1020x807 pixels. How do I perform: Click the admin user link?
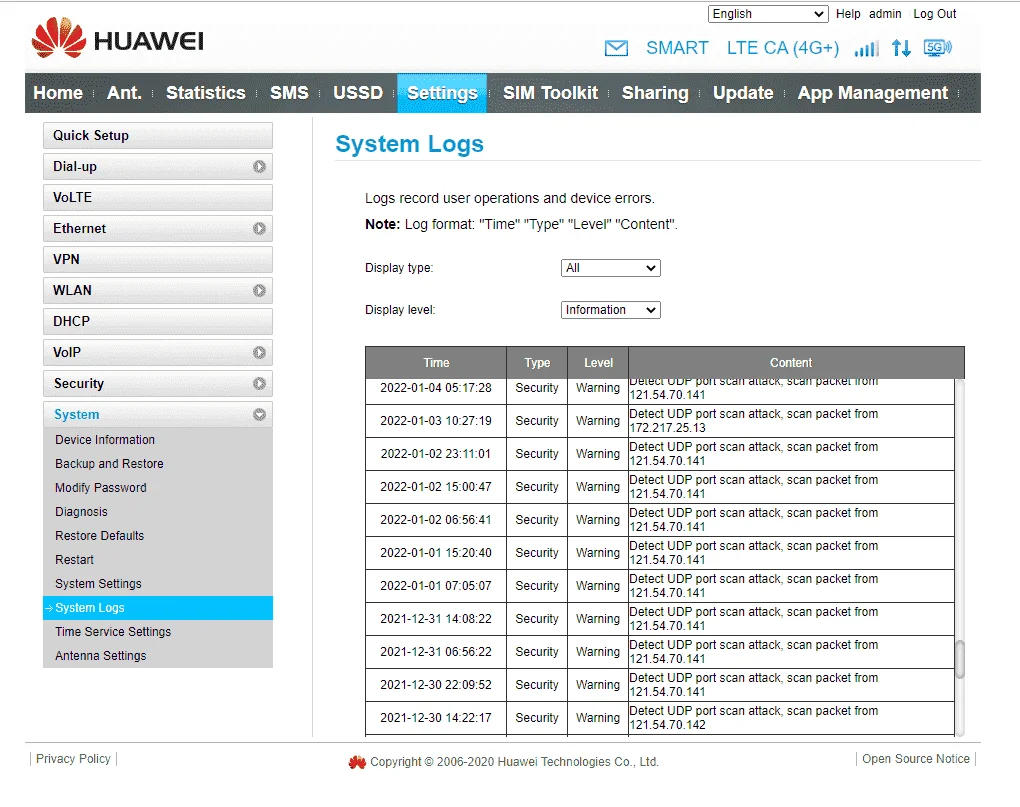885,14
